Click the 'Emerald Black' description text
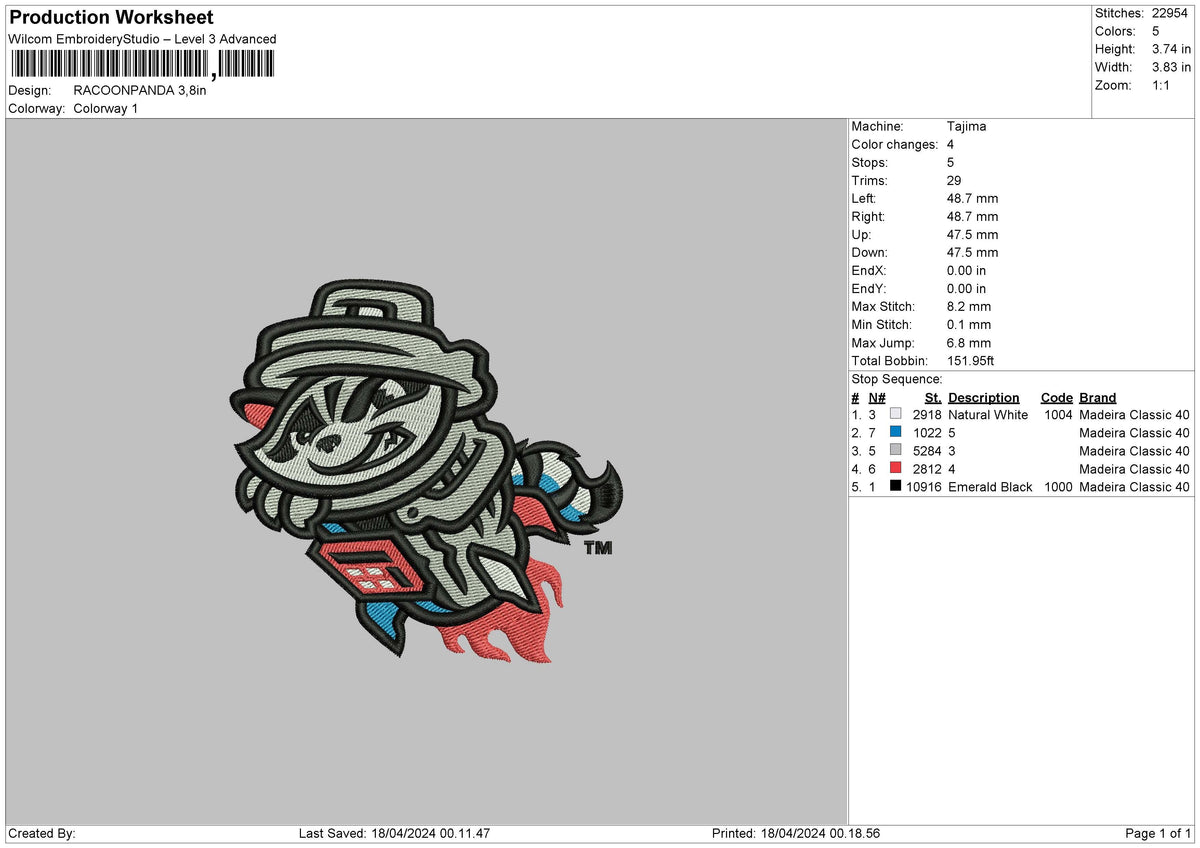Viewport: 1200px width, 848px height. (x=990, y=486)
